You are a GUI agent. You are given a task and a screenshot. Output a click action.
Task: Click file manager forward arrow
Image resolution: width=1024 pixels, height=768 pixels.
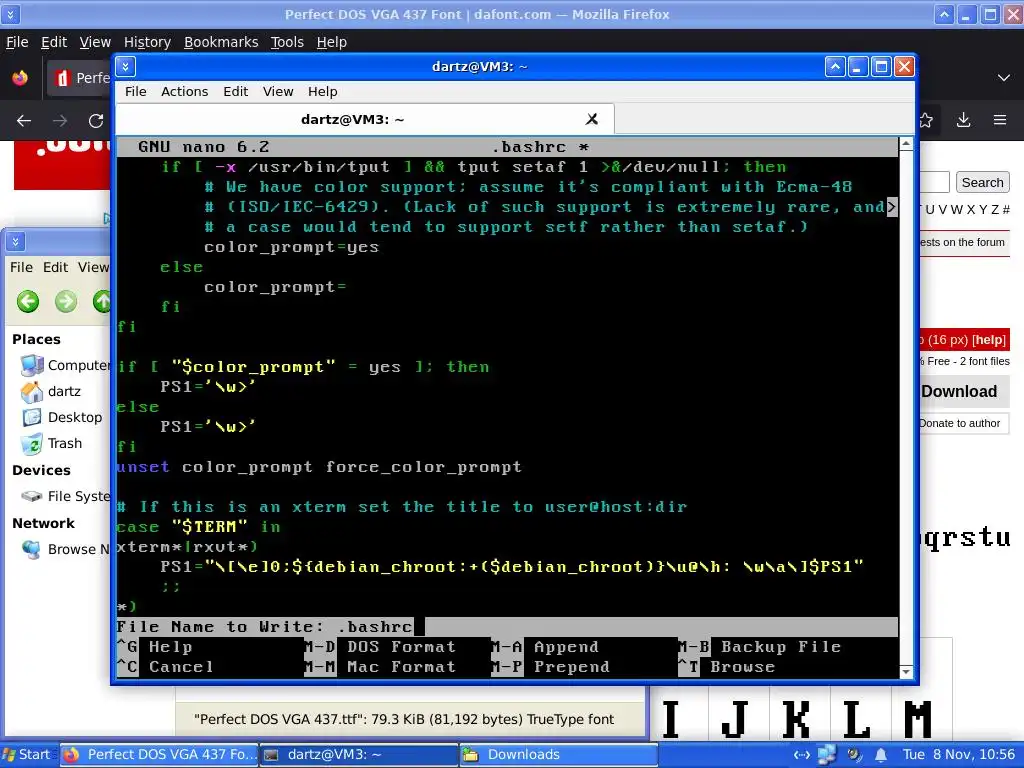[x=65, y=302]
